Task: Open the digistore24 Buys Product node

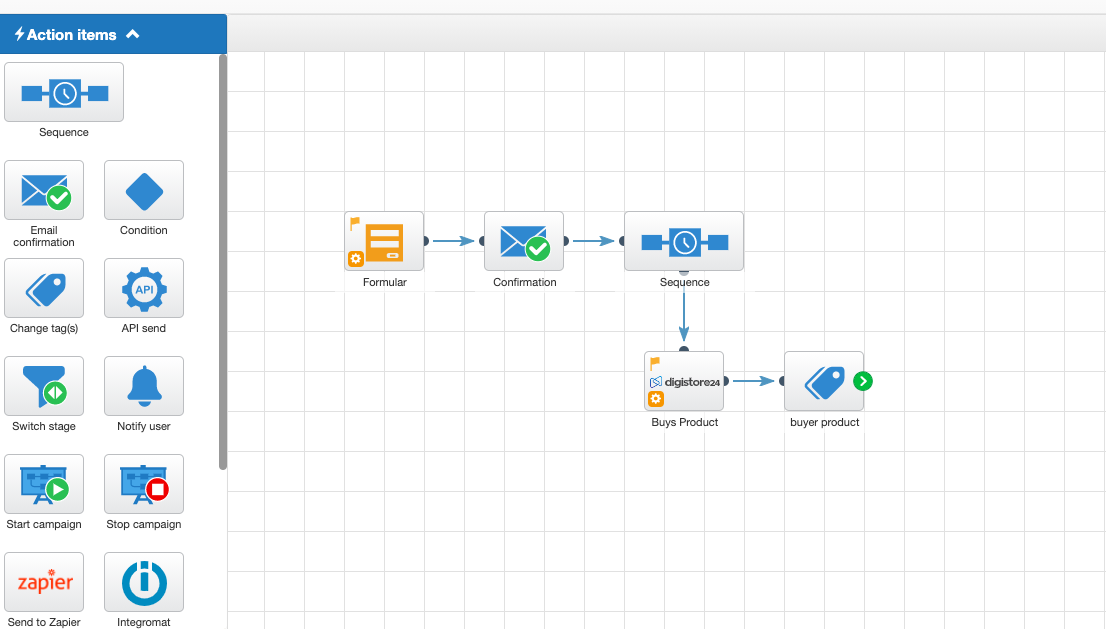Action: click(684, 381)
